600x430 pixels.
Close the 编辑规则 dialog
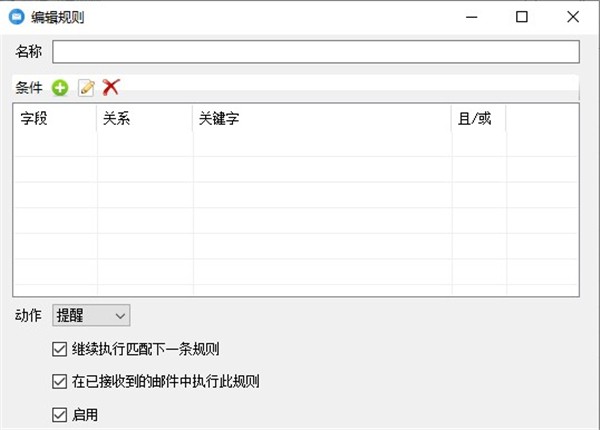click(x=573, y=17)
